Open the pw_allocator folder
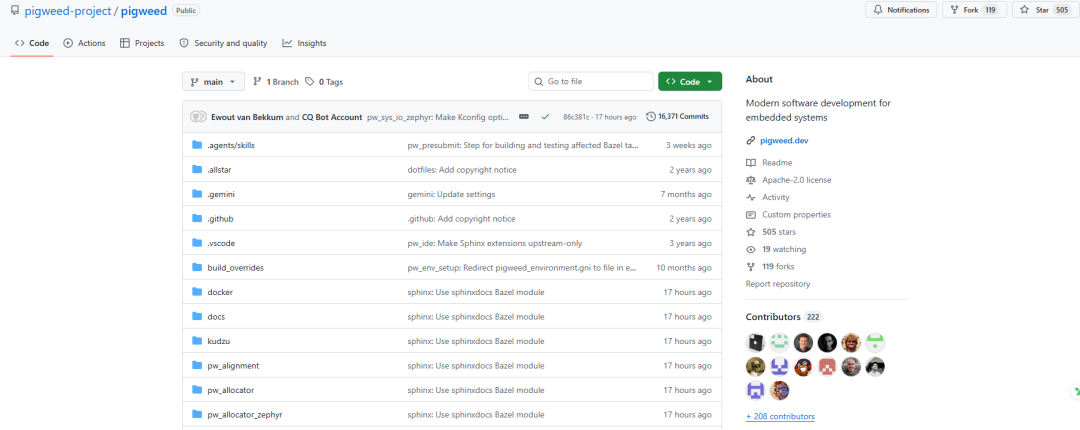The width and height of the screenshot is (1080, 430). point(231,390)
